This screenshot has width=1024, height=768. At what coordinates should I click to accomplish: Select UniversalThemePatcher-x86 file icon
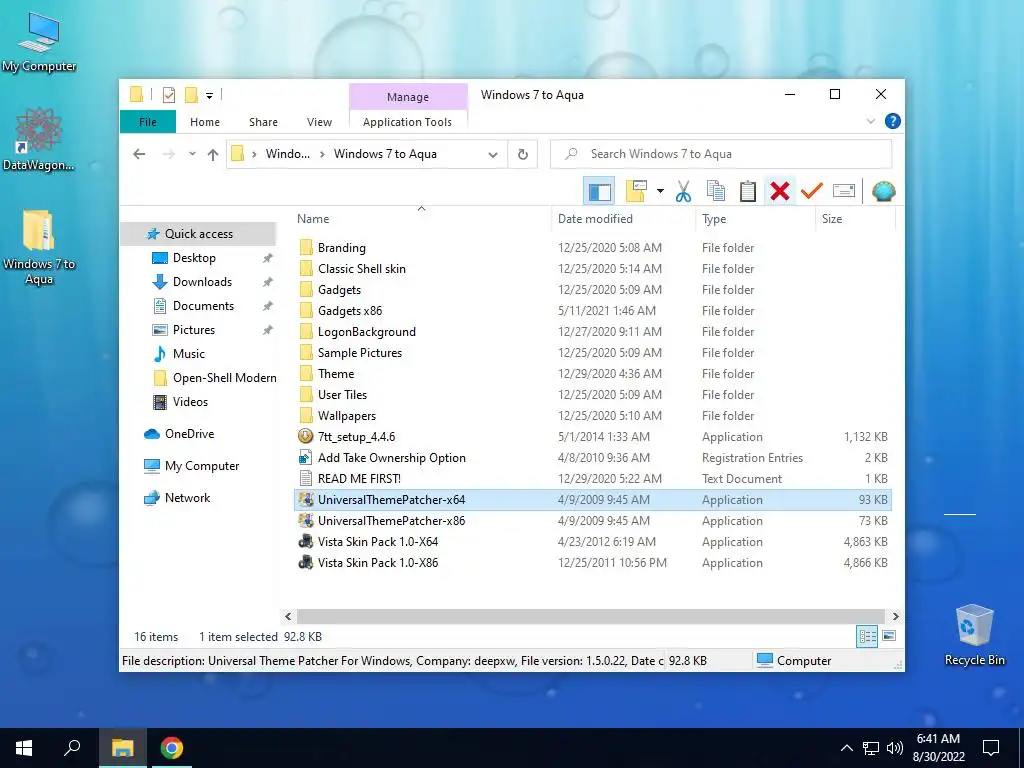coord(306,520)
